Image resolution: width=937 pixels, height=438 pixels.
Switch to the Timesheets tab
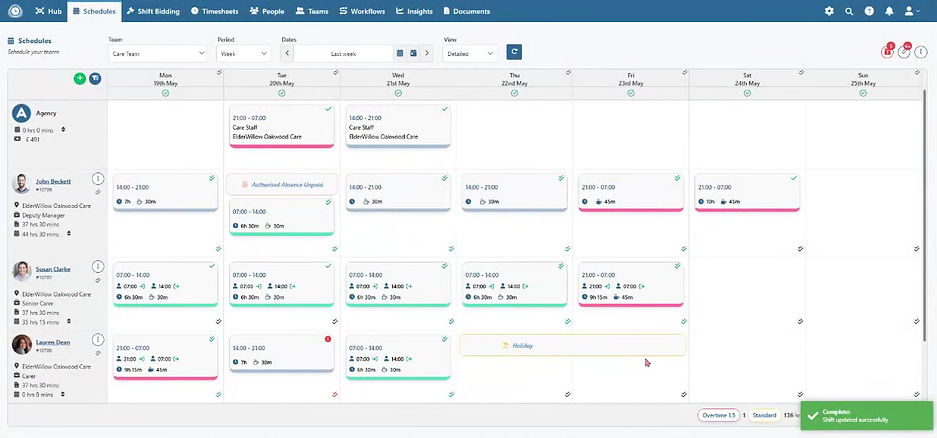point(215,11)
